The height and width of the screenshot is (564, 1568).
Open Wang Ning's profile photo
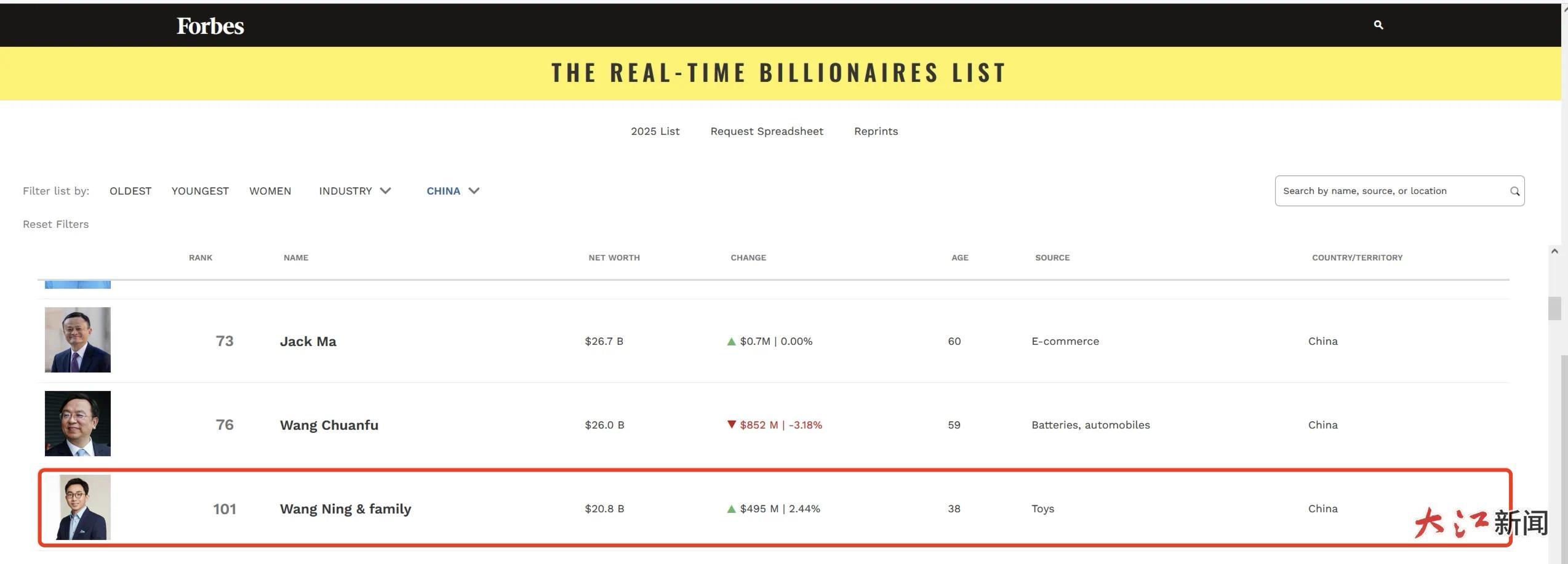click(83, 507)
